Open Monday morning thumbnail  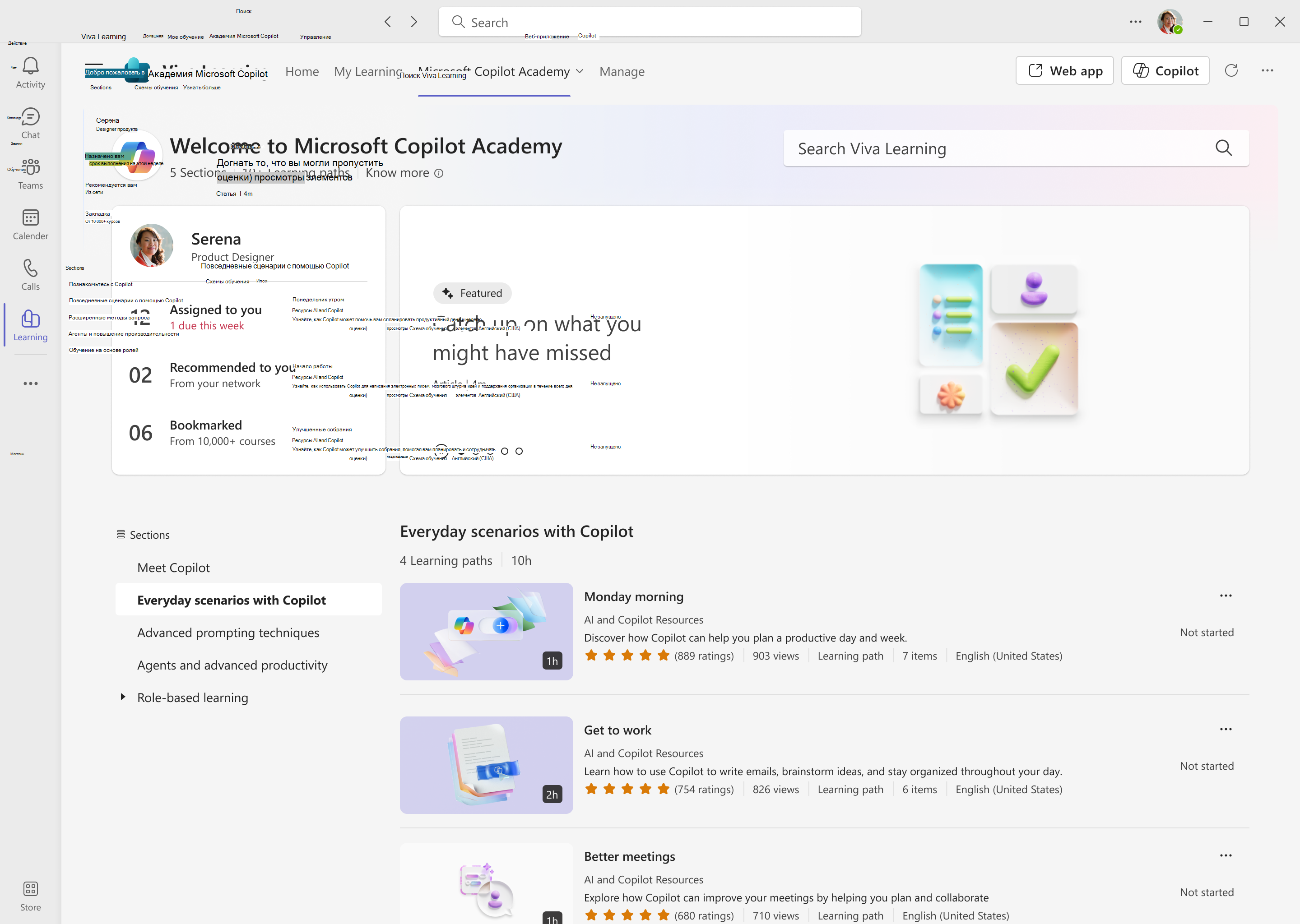486,631
